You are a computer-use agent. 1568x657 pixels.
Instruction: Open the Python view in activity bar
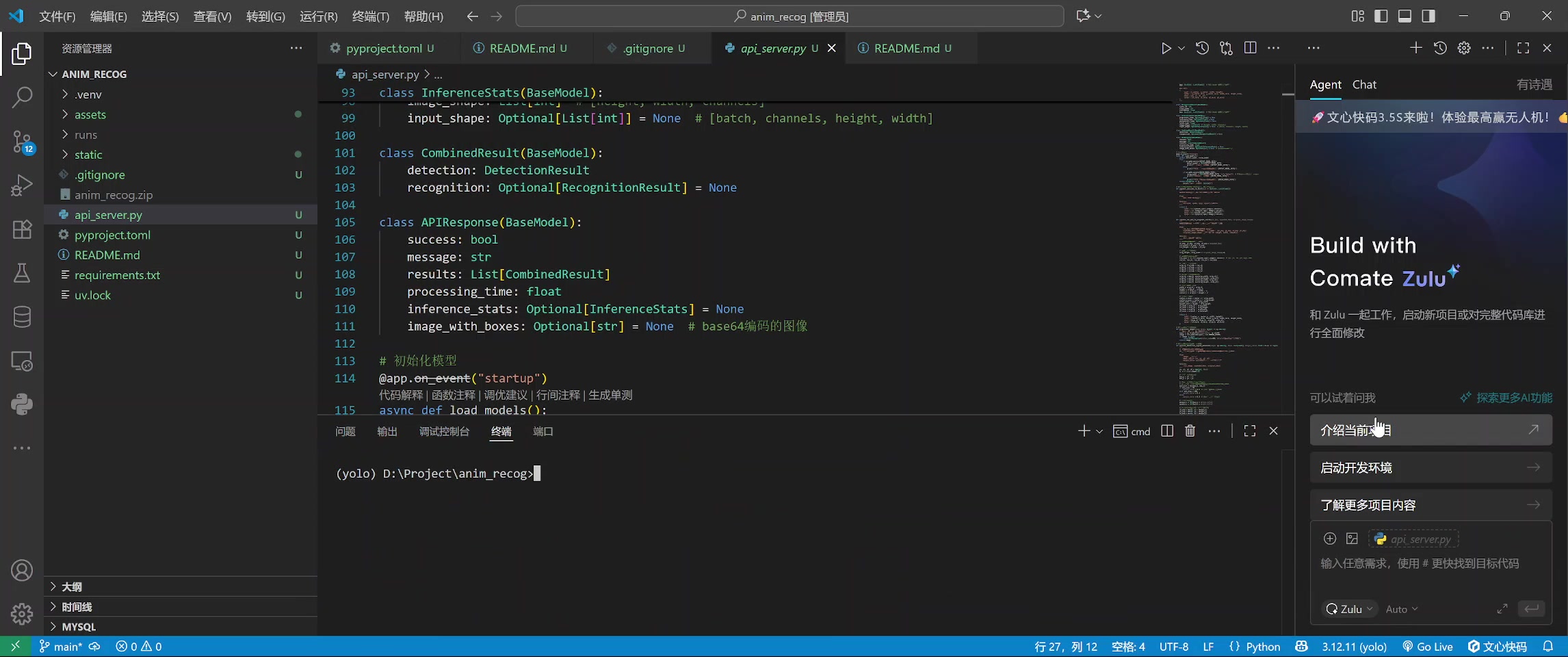point(22,404)
